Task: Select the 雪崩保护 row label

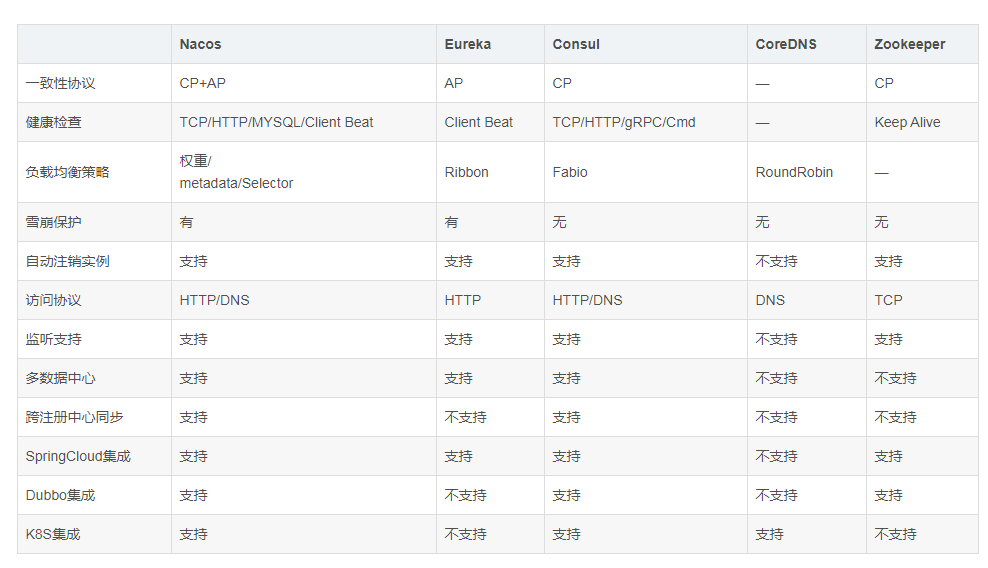Action: coord(54,222)
